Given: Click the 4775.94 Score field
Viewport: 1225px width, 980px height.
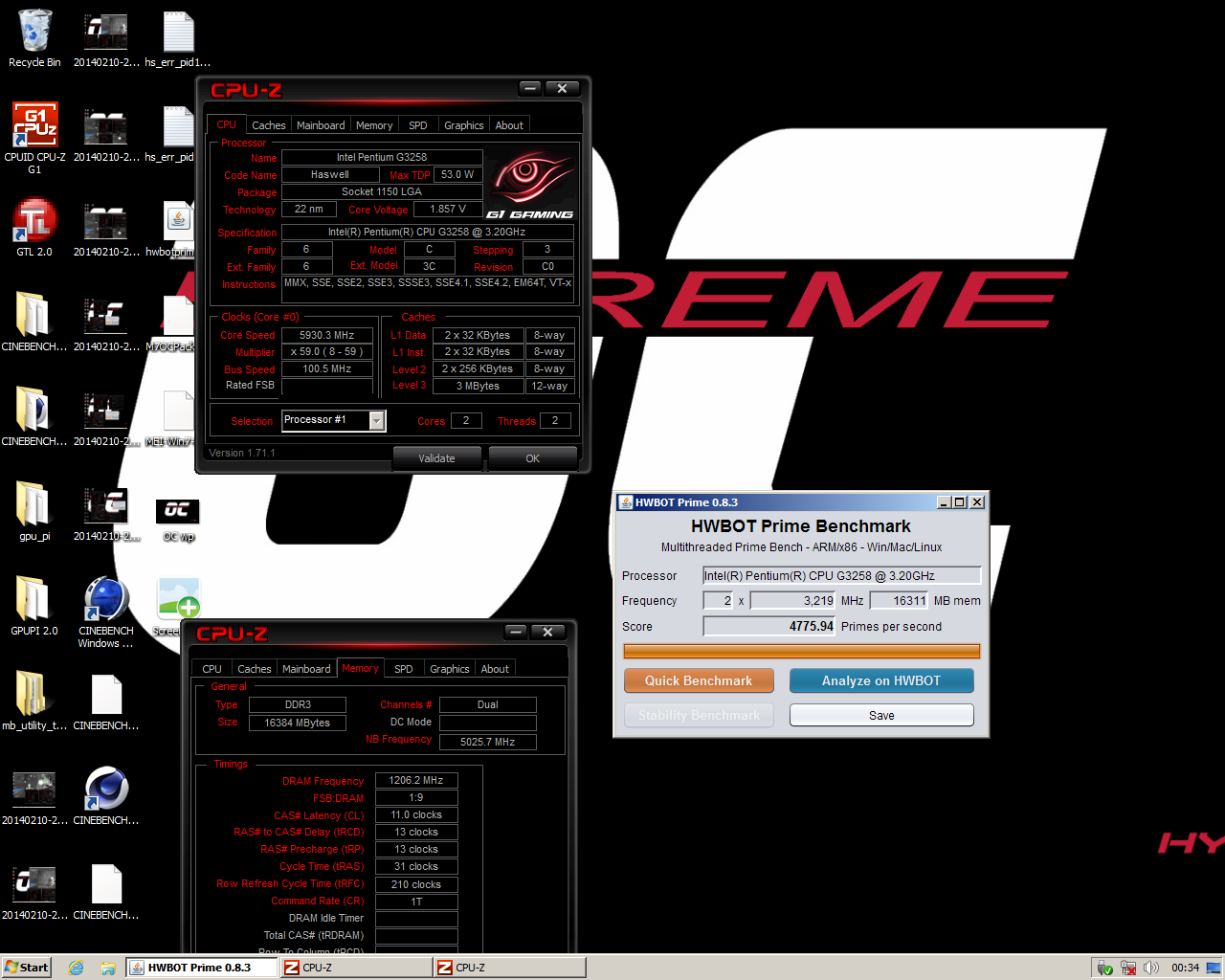Looking at the screenshot, I should point(769,626).
